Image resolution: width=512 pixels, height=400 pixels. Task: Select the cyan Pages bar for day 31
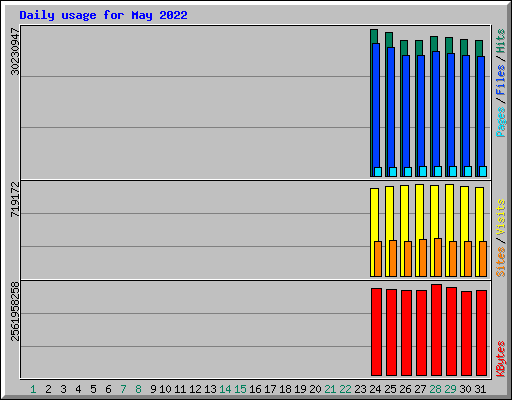[483, 171]
